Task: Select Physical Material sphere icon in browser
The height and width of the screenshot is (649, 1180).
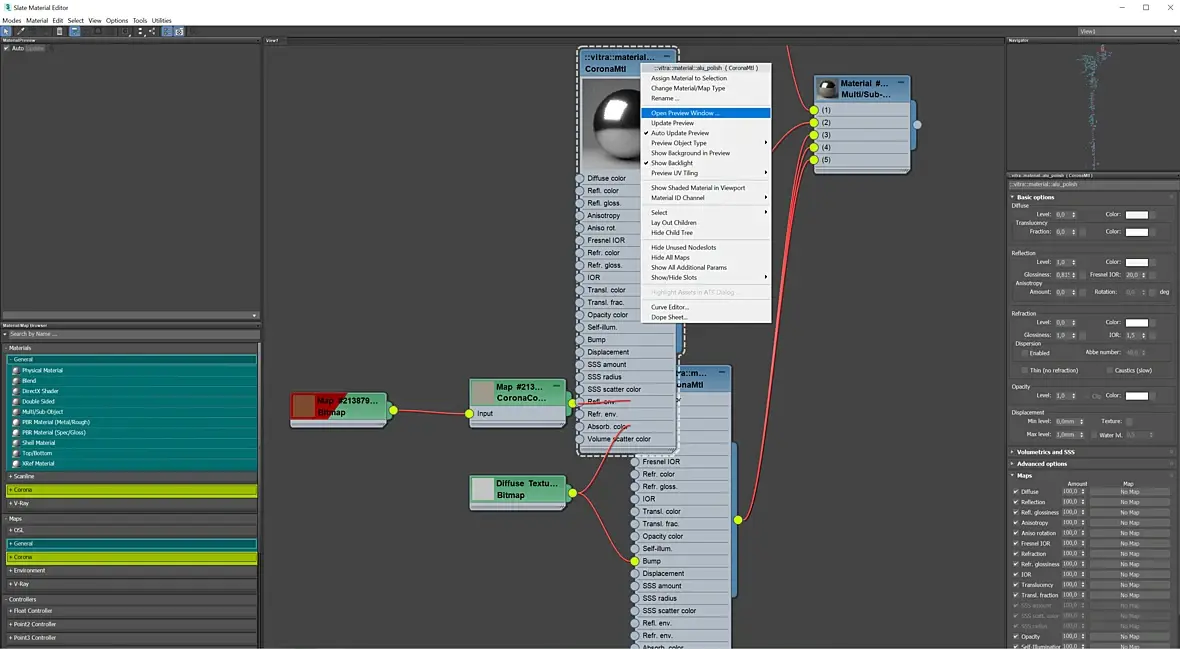Action: click(16, 370)
